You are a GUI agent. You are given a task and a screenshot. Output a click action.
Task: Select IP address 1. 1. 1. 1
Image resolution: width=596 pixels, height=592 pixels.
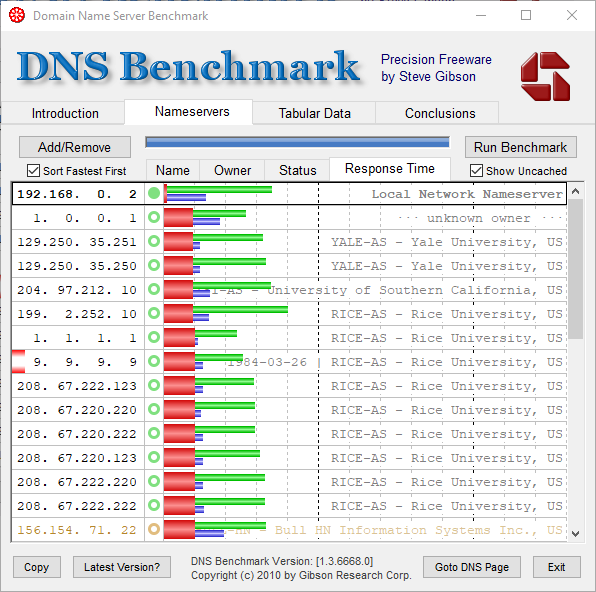(84, 338)
